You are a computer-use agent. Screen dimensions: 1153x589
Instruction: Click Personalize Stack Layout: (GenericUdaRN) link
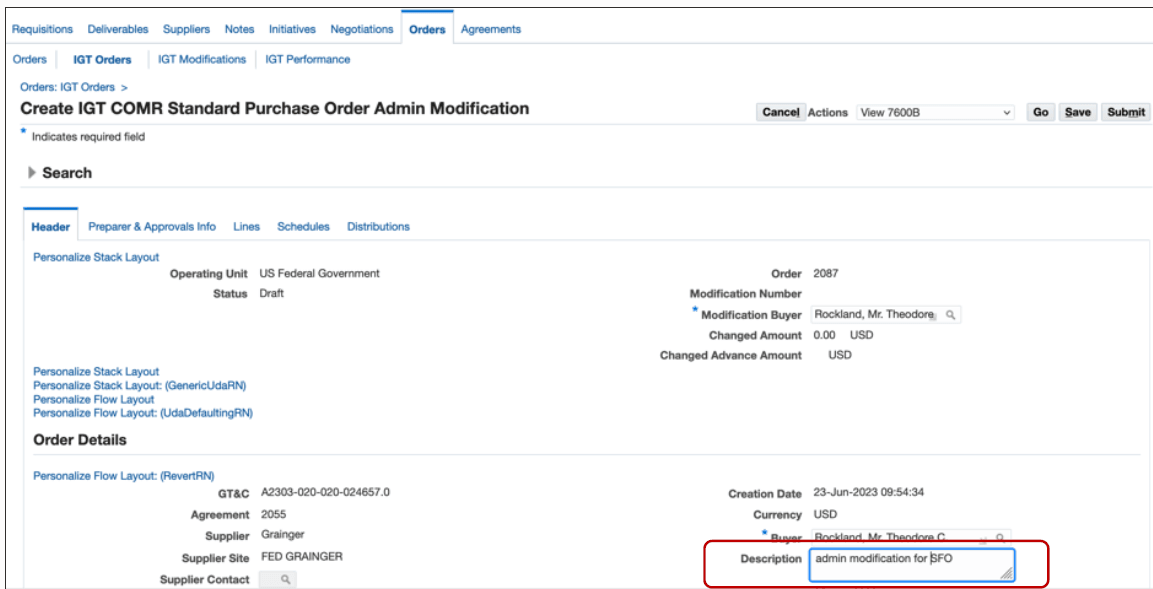click(140, 385)
